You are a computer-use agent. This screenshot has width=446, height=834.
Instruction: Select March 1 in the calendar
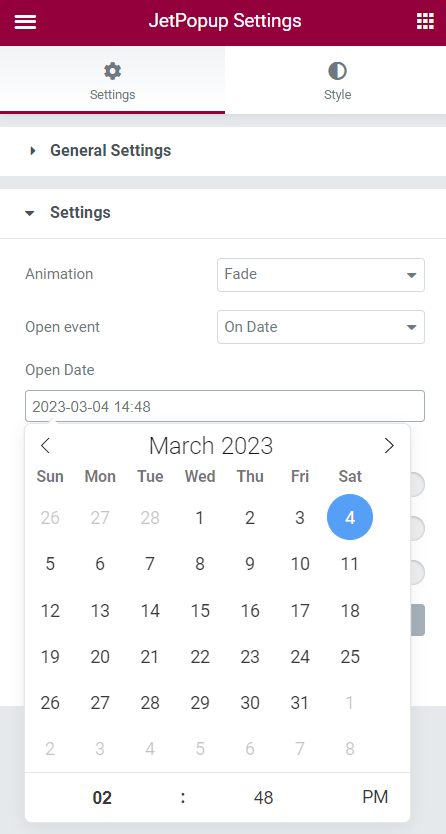(x=200, y=518)
